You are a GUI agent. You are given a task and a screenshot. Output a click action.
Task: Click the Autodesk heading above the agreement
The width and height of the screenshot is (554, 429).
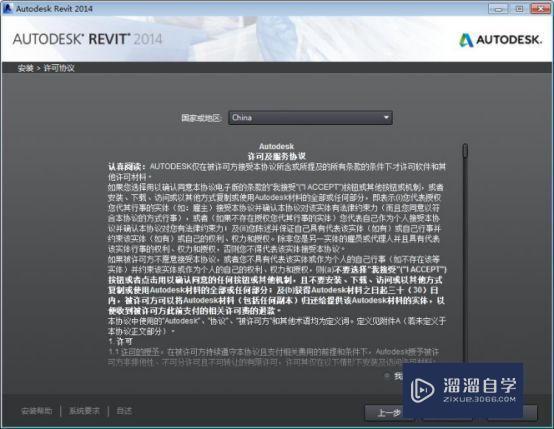pos(276,146)
